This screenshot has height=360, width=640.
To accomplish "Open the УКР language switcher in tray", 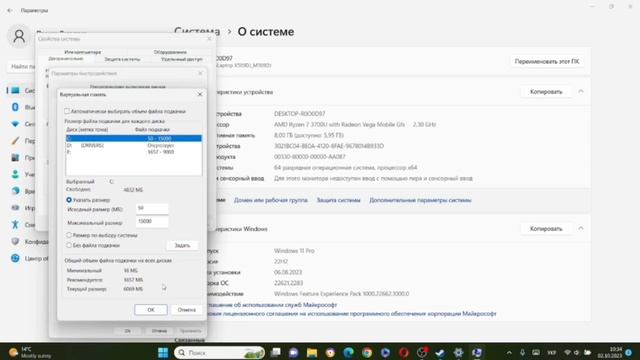I will 552,352.
